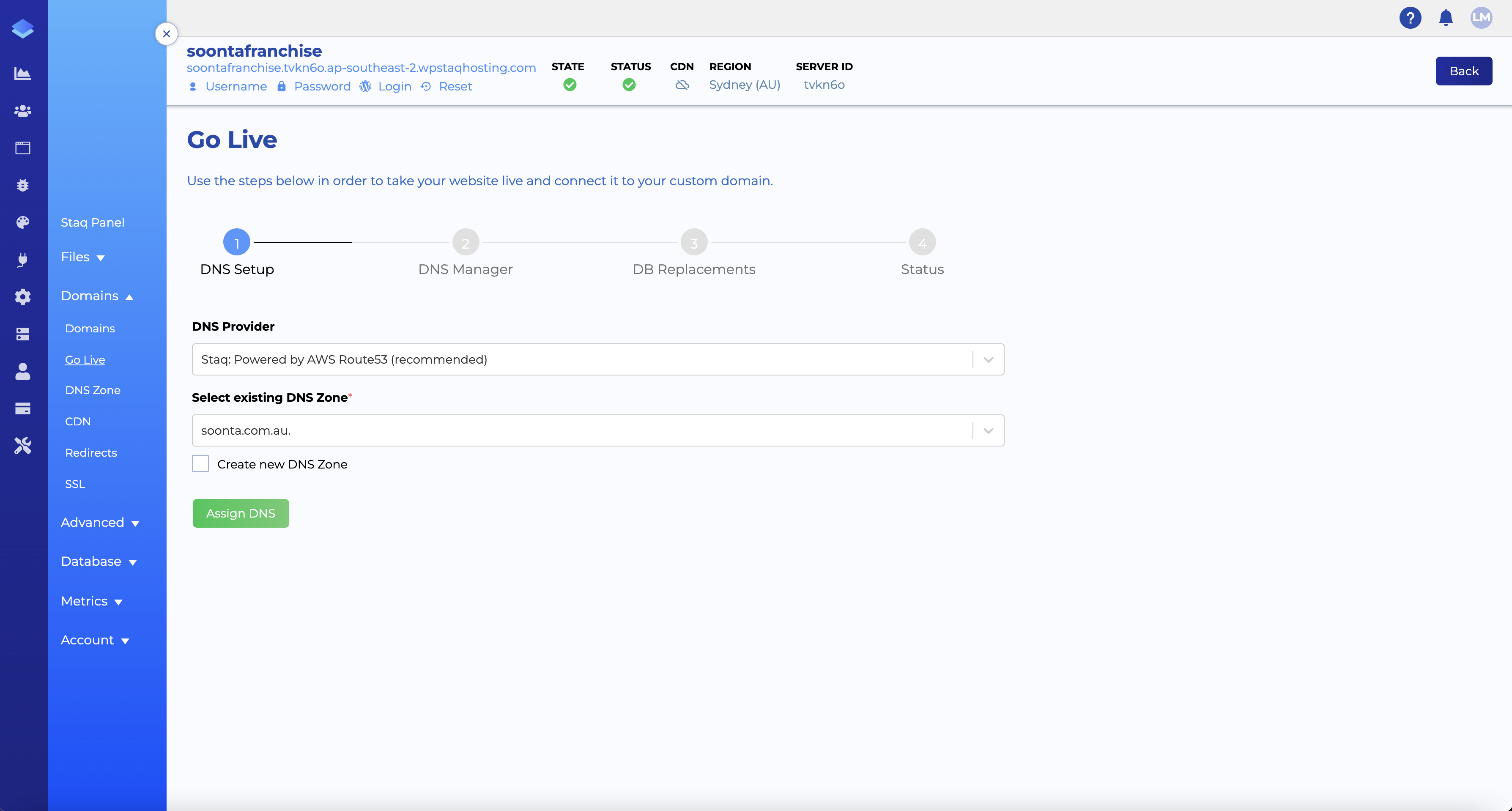This screenshot has height=811, width=1512.
Task: Open the browser window sidebar icon
Action: click(x=23, y=148)
